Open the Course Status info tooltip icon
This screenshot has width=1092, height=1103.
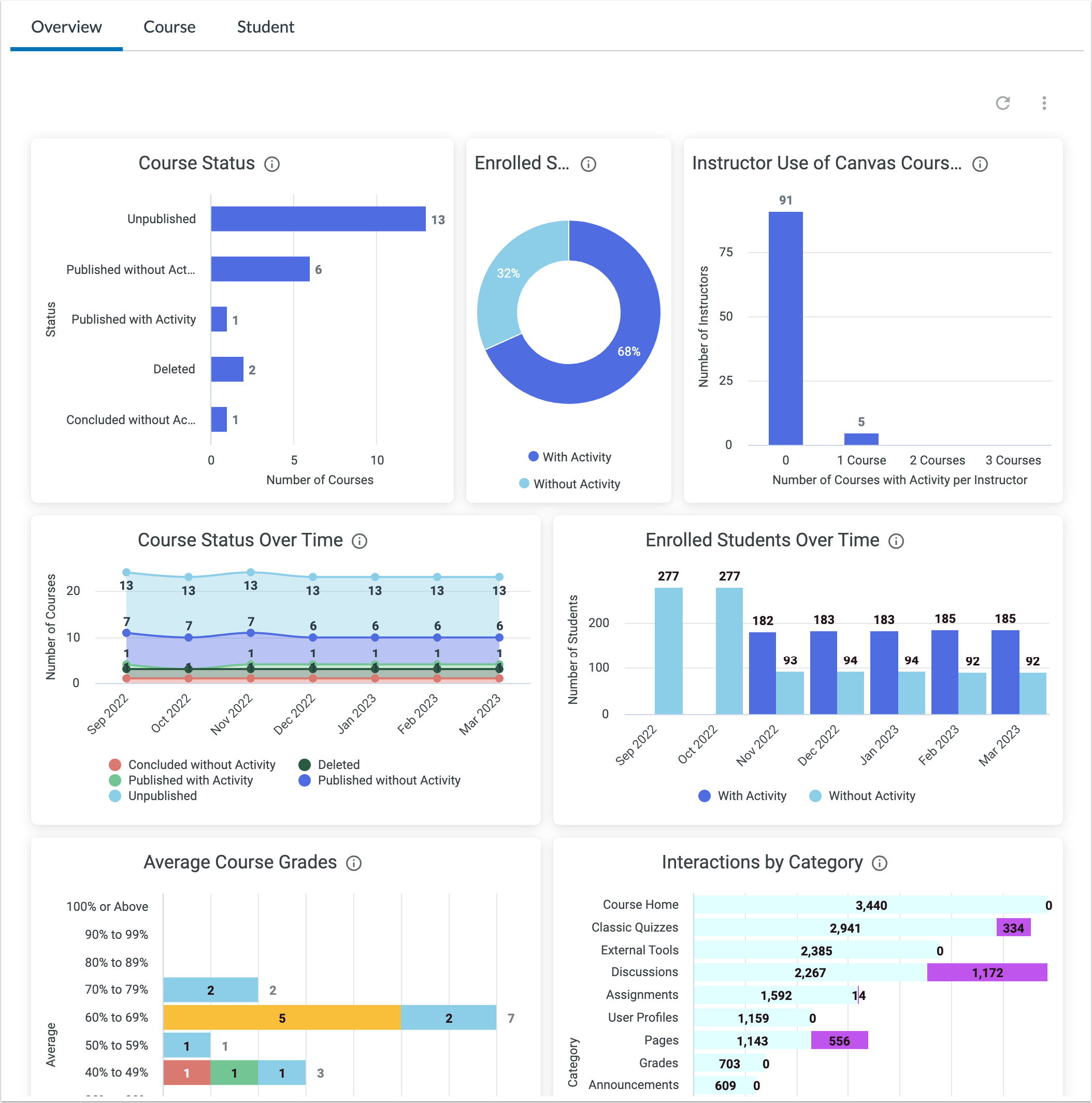(x=273, y=164)
